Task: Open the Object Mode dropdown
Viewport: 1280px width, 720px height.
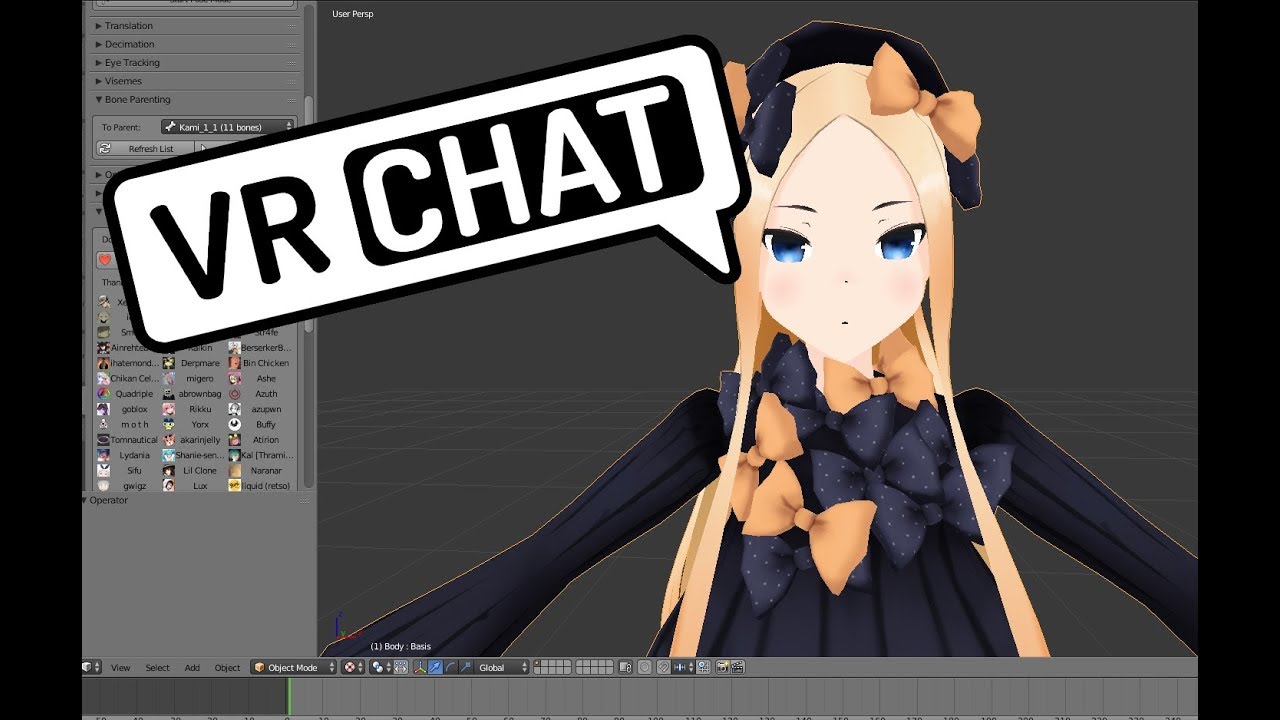Action: coord(294,667)
